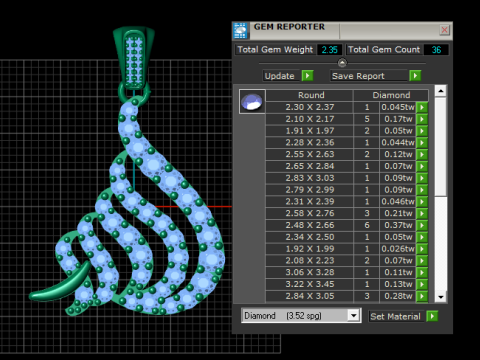Click the 0.17tw weight cell
This screenshot has height=360, width=480.
pyautogui.click(x=398, y=119)
